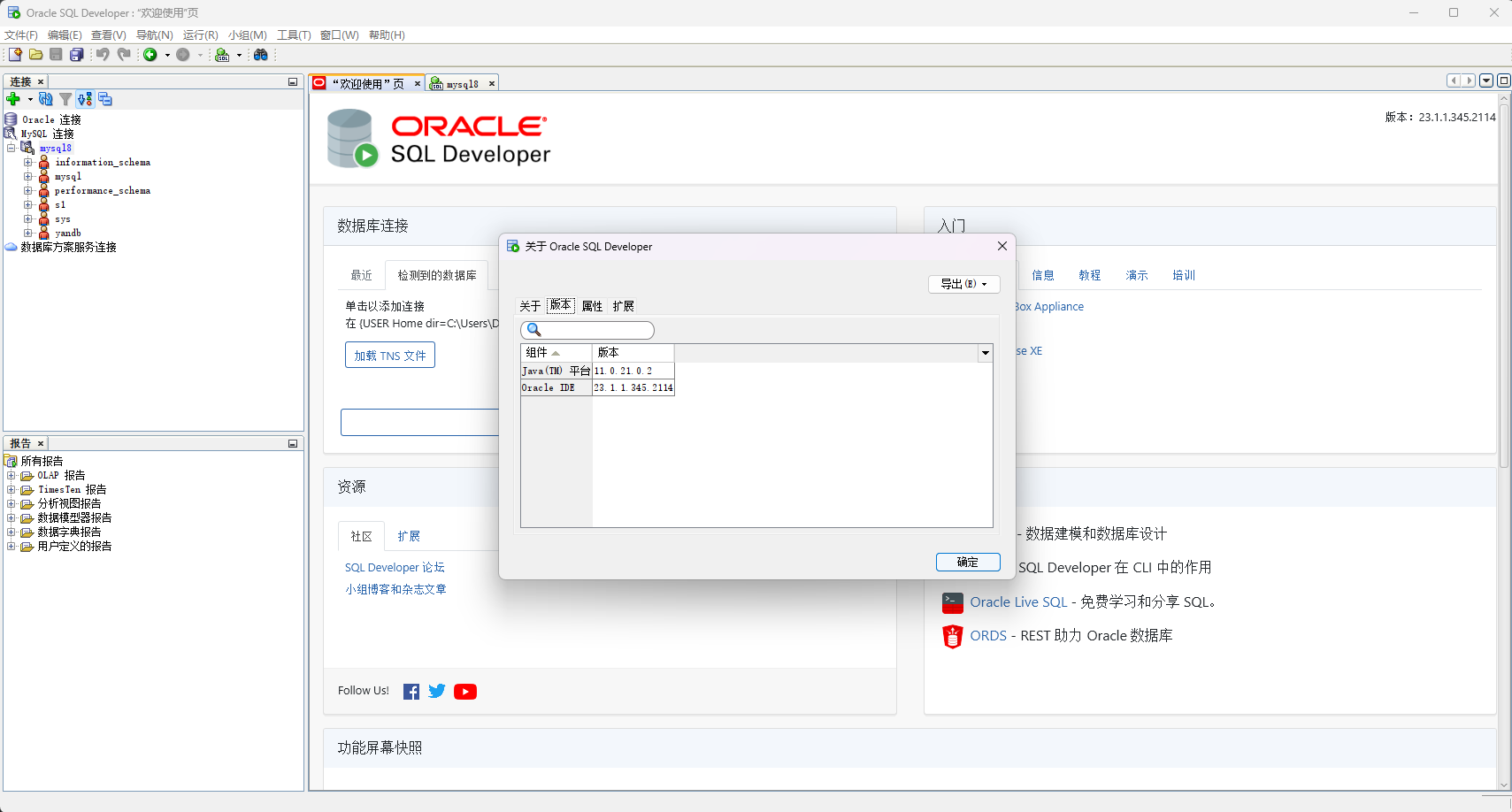The image size is (1512, 812).
Task: Refresh connections with the blue arrows icon
Action: (46, 99)
